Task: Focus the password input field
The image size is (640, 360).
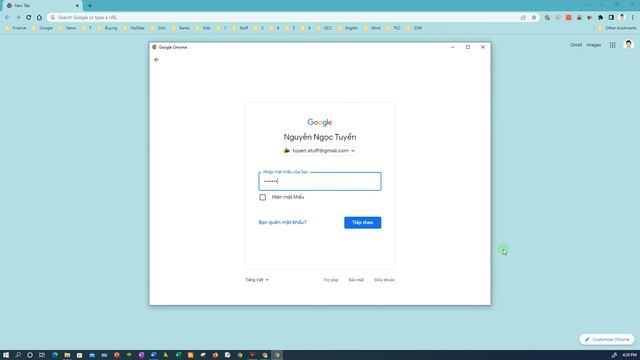Action: [320, 181]
